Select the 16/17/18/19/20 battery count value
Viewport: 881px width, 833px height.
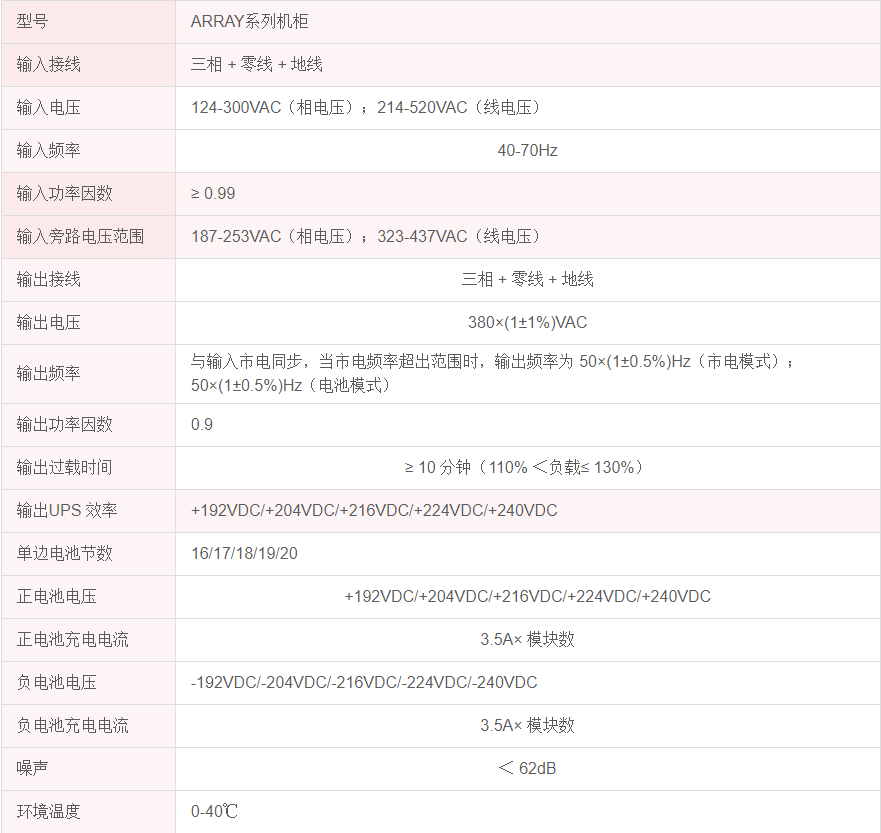point(244,553)
